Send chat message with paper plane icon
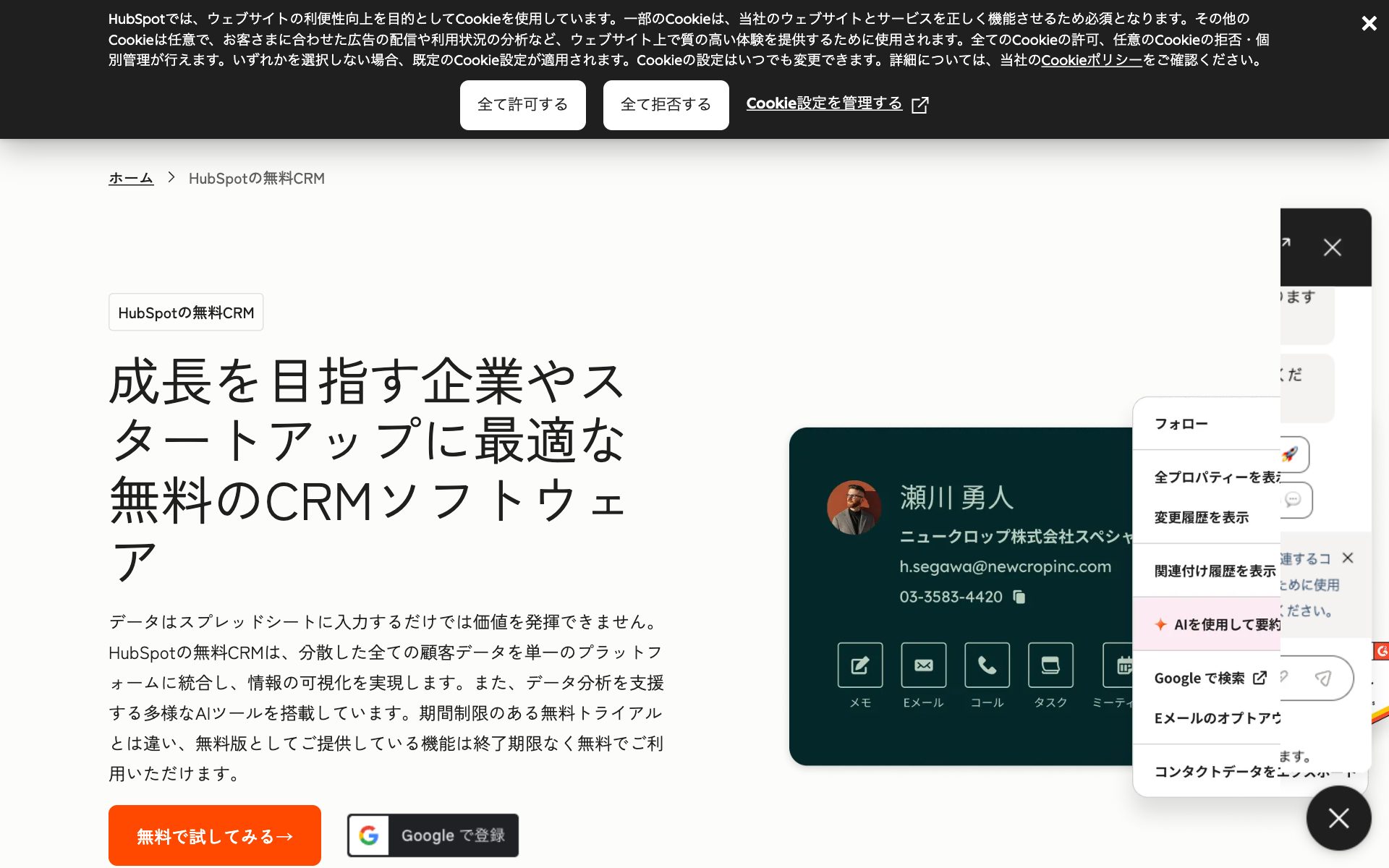The width and height of the screenshot is (1389, 868). (x=1322, y=678)
